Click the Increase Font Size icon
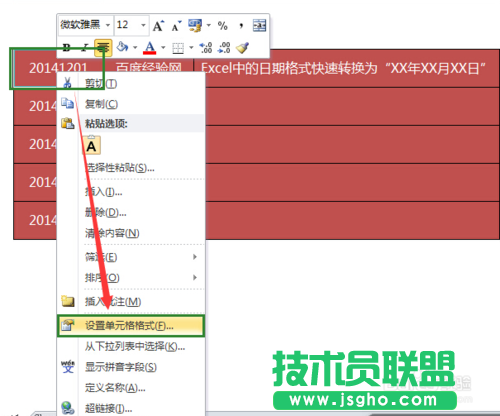Image resolution: width=500 pixels, height=416 pixels. (158, 26)
